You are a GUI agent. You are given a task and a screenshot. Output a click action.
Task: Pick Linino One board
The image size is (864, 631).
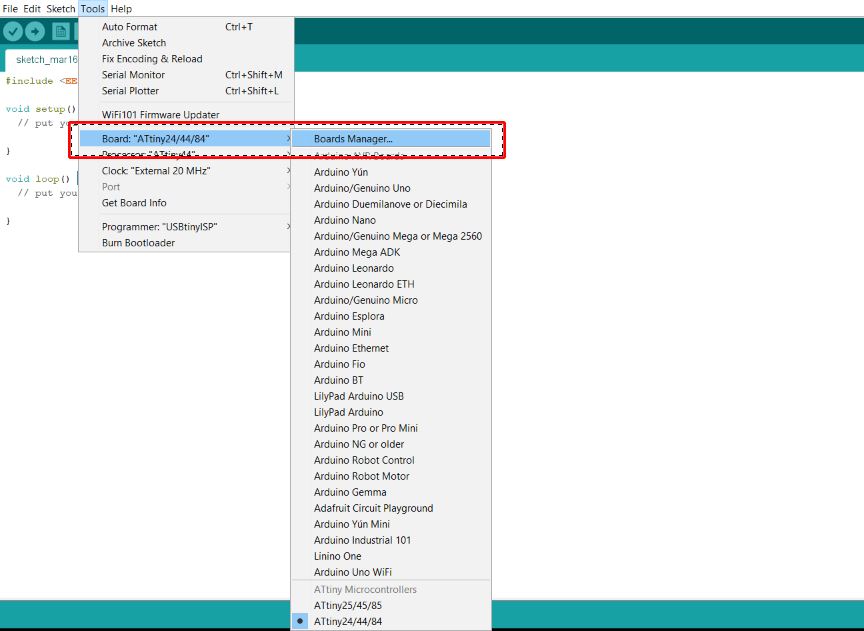coord(391,556)
